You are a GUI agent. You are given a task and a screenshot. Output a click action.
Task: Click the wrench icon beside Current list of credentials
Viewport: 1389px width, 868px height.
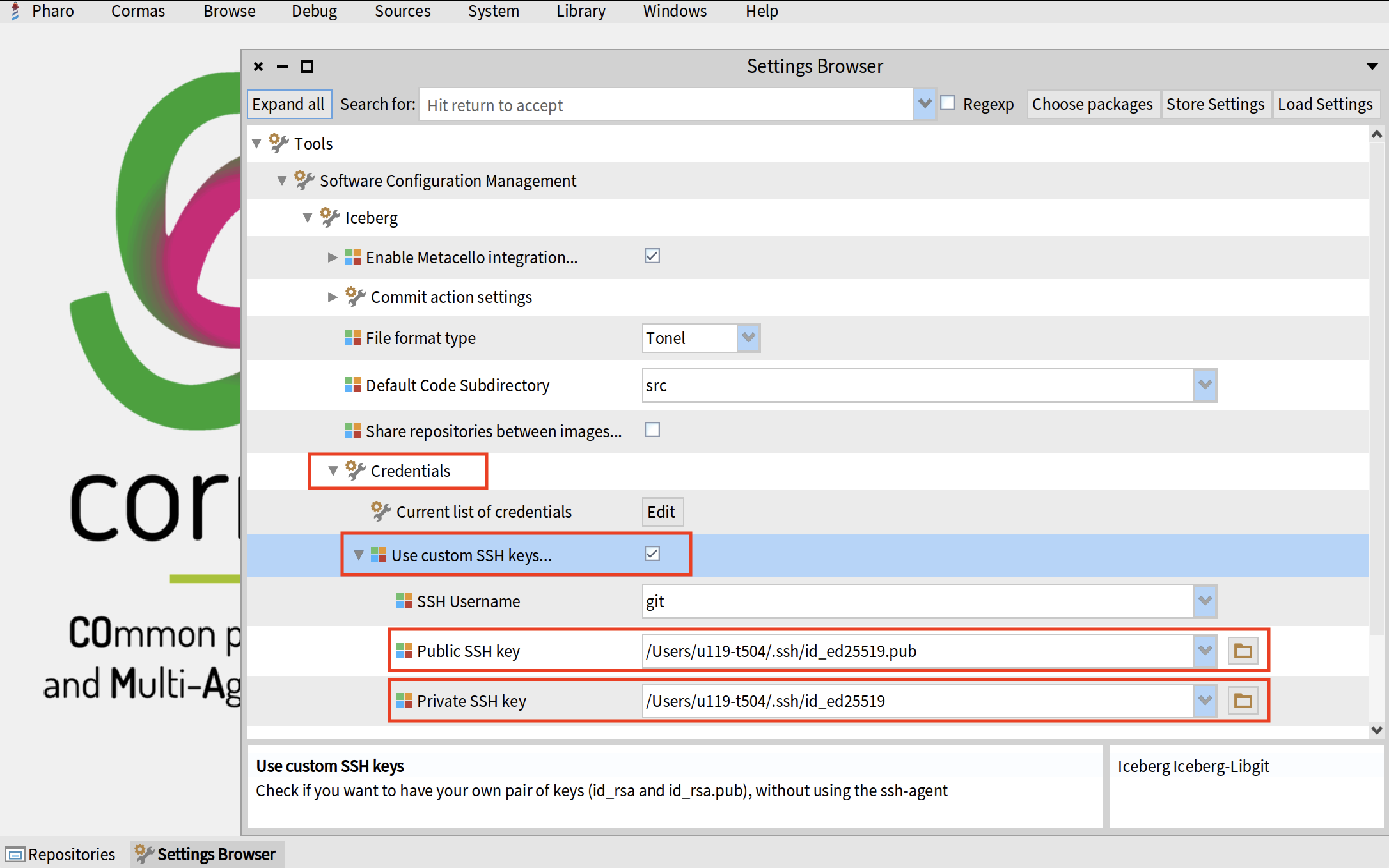[381, 511]
